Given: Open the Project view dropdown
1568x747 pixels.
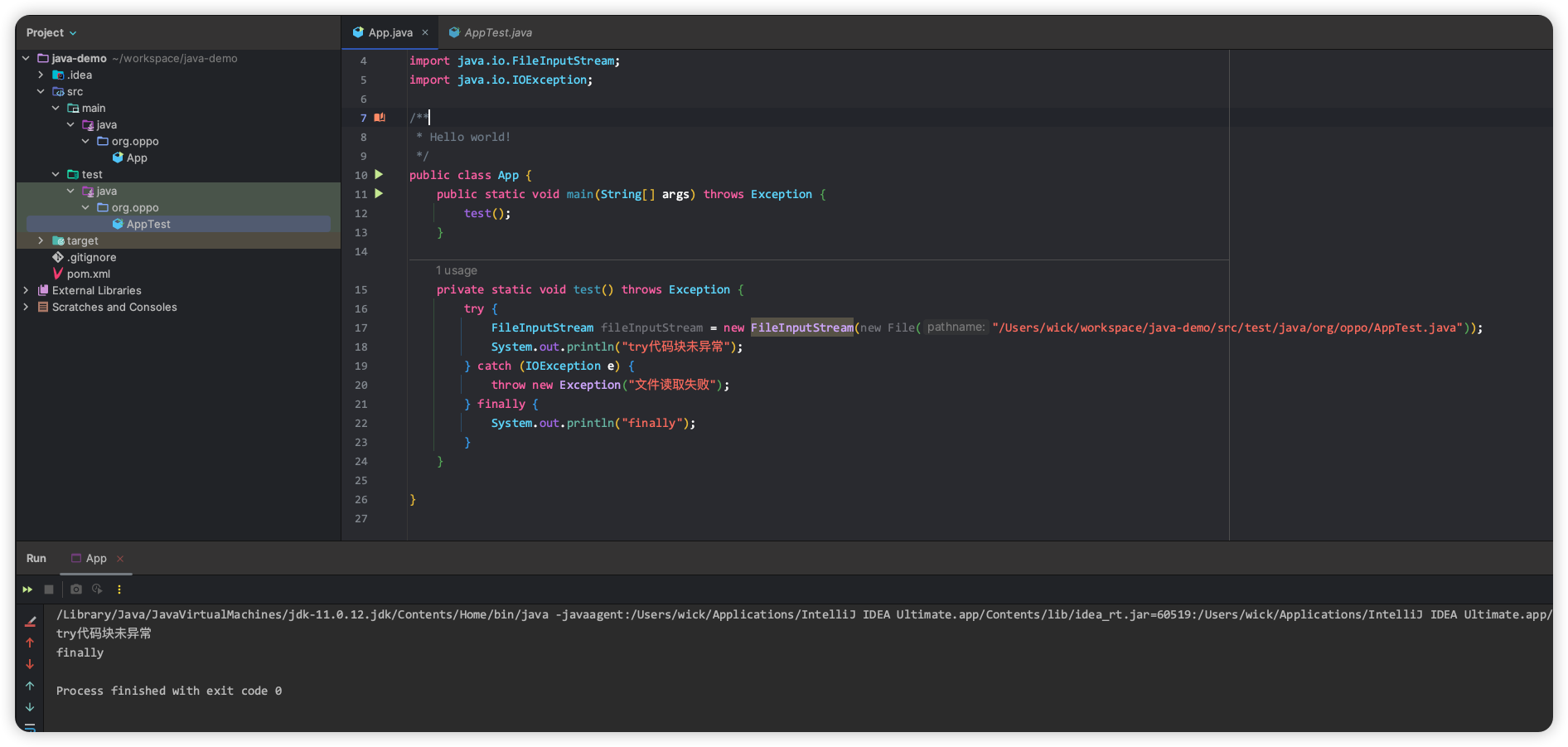Looking at the screenshot, I should (x=51, y=32).
